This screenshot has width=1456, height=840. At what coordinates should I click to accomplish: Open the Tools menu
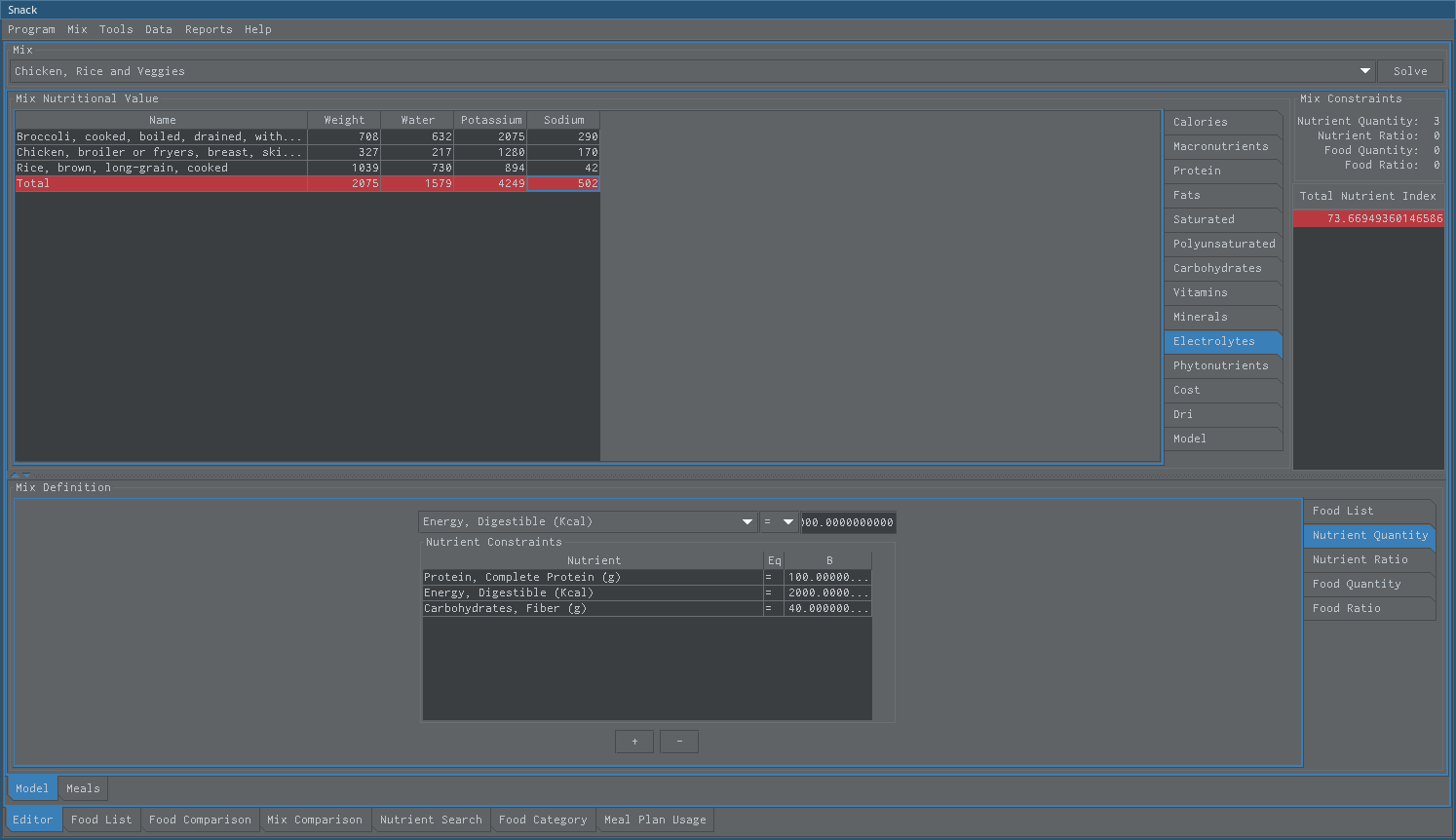(116, 29)
